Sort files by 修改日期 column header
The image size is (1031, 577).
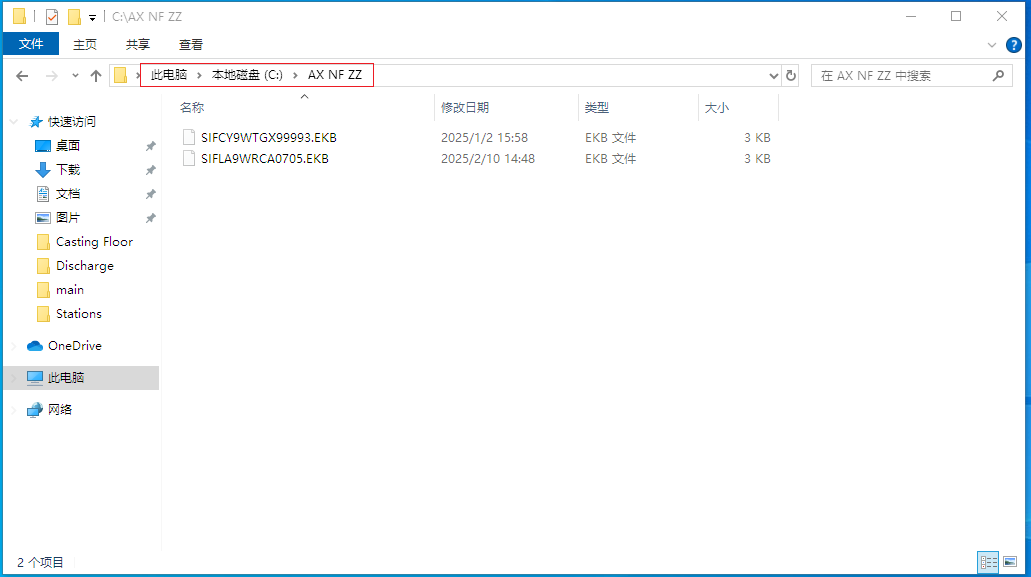pos(465,108)
